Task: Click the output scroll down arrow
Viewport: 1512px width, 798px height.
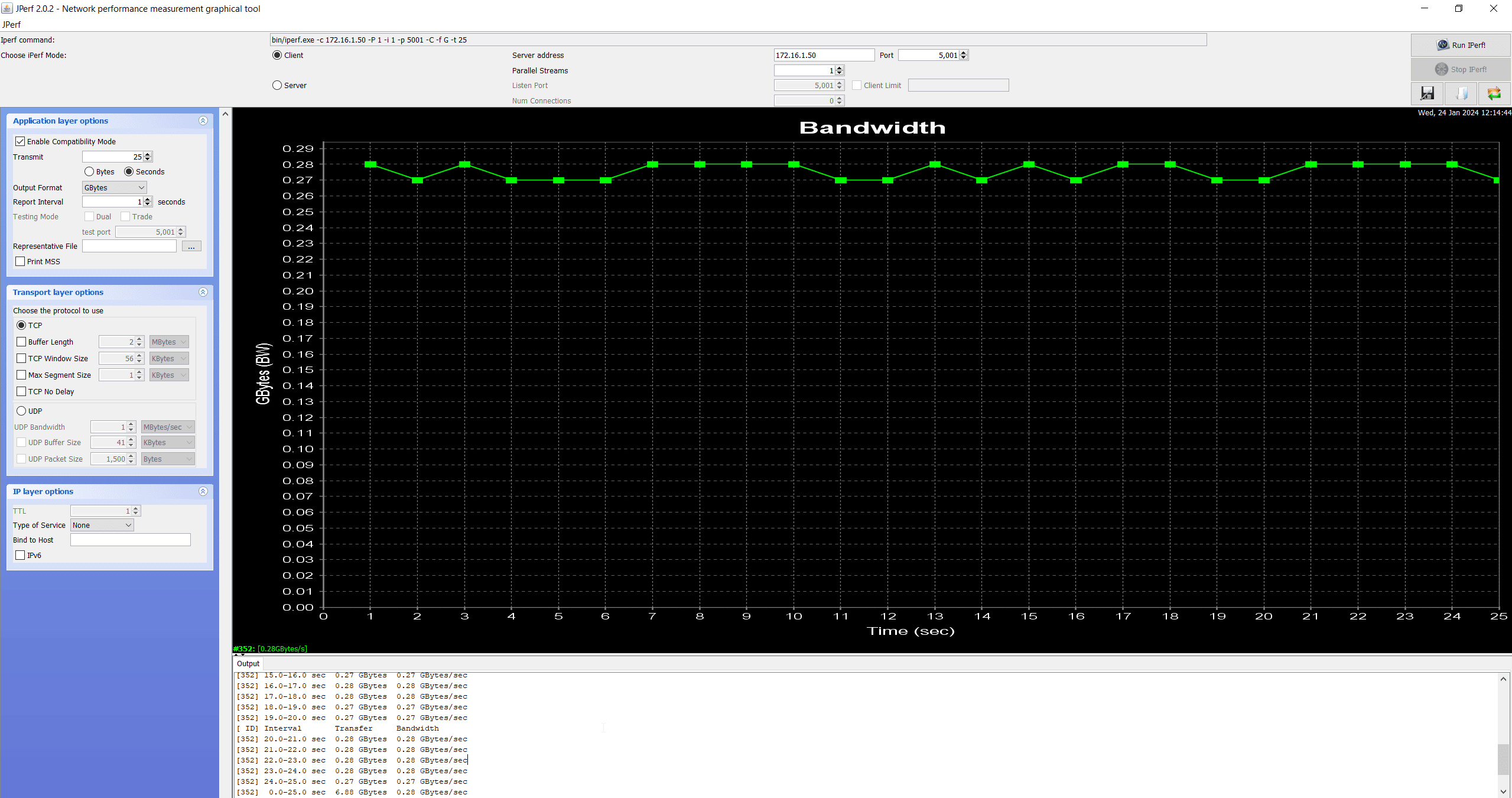Action: tap(1504, 791)
